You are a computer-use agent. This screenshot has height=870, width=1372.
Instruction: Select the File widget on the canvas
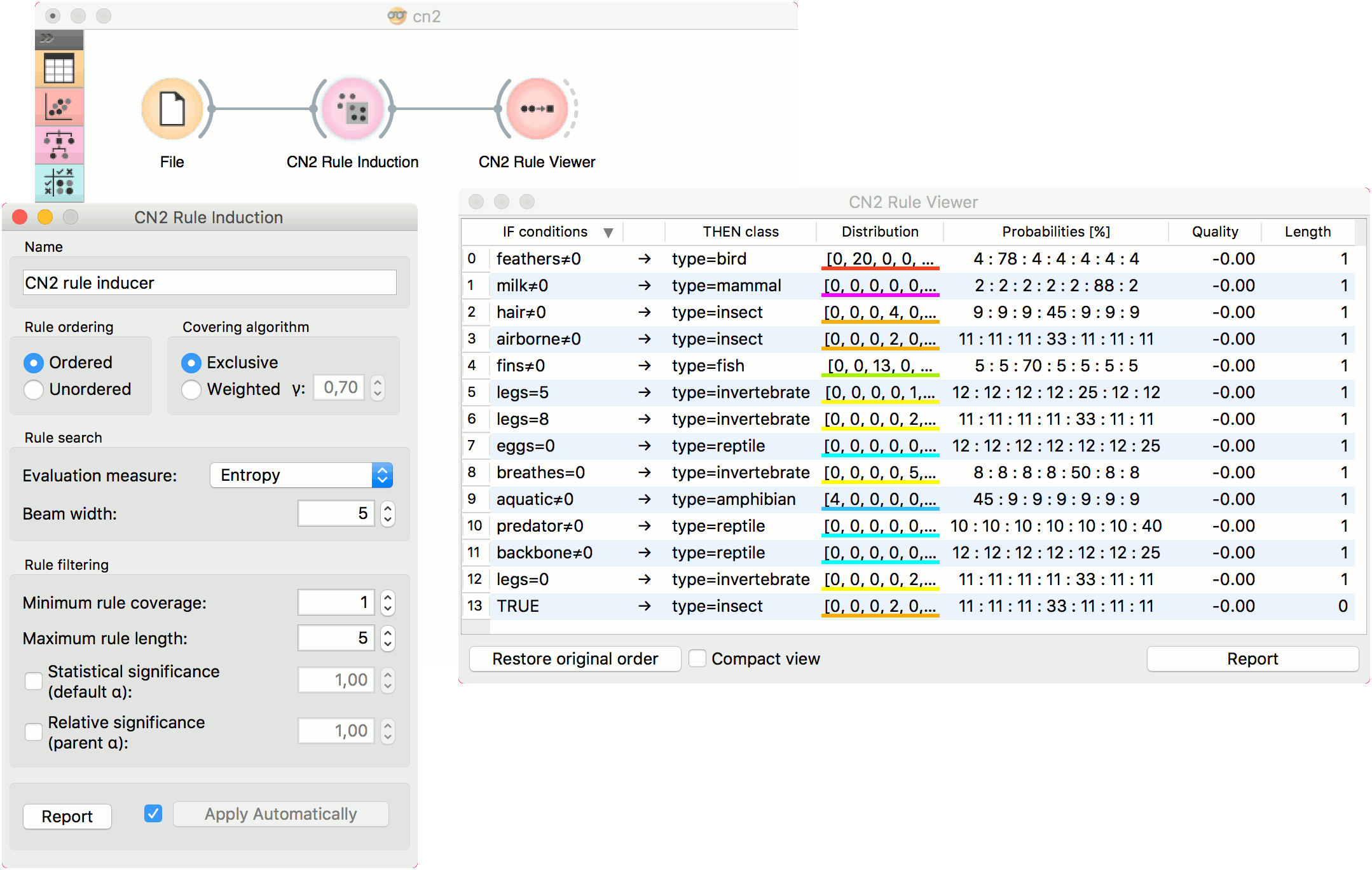[172, 108]
